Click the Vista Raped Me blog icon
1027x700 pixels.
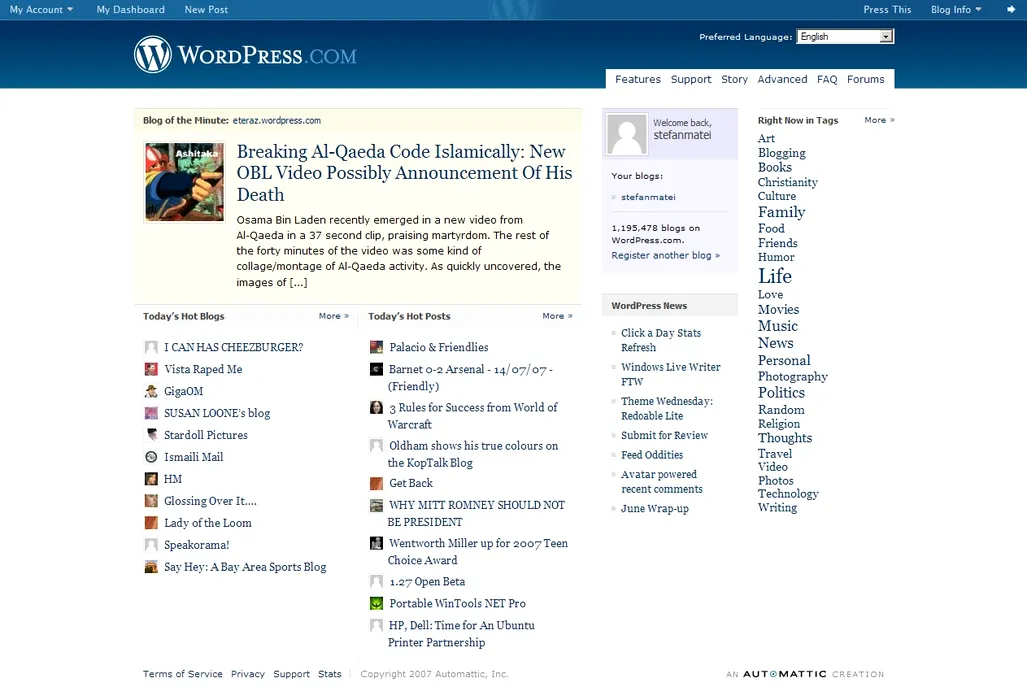coord(151,369)
